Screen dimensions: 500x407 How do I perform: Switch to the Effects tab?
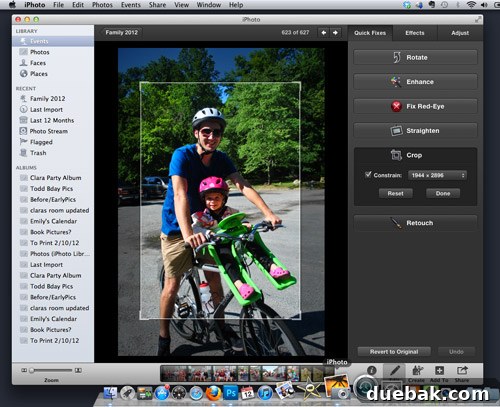pyautogui.click(x=415, y=33)
